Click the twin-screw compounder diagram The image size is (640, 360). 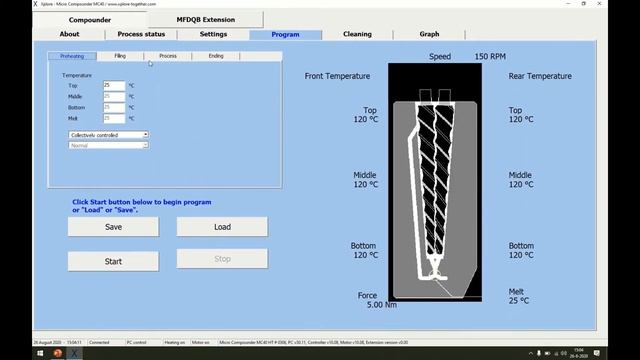435,182
